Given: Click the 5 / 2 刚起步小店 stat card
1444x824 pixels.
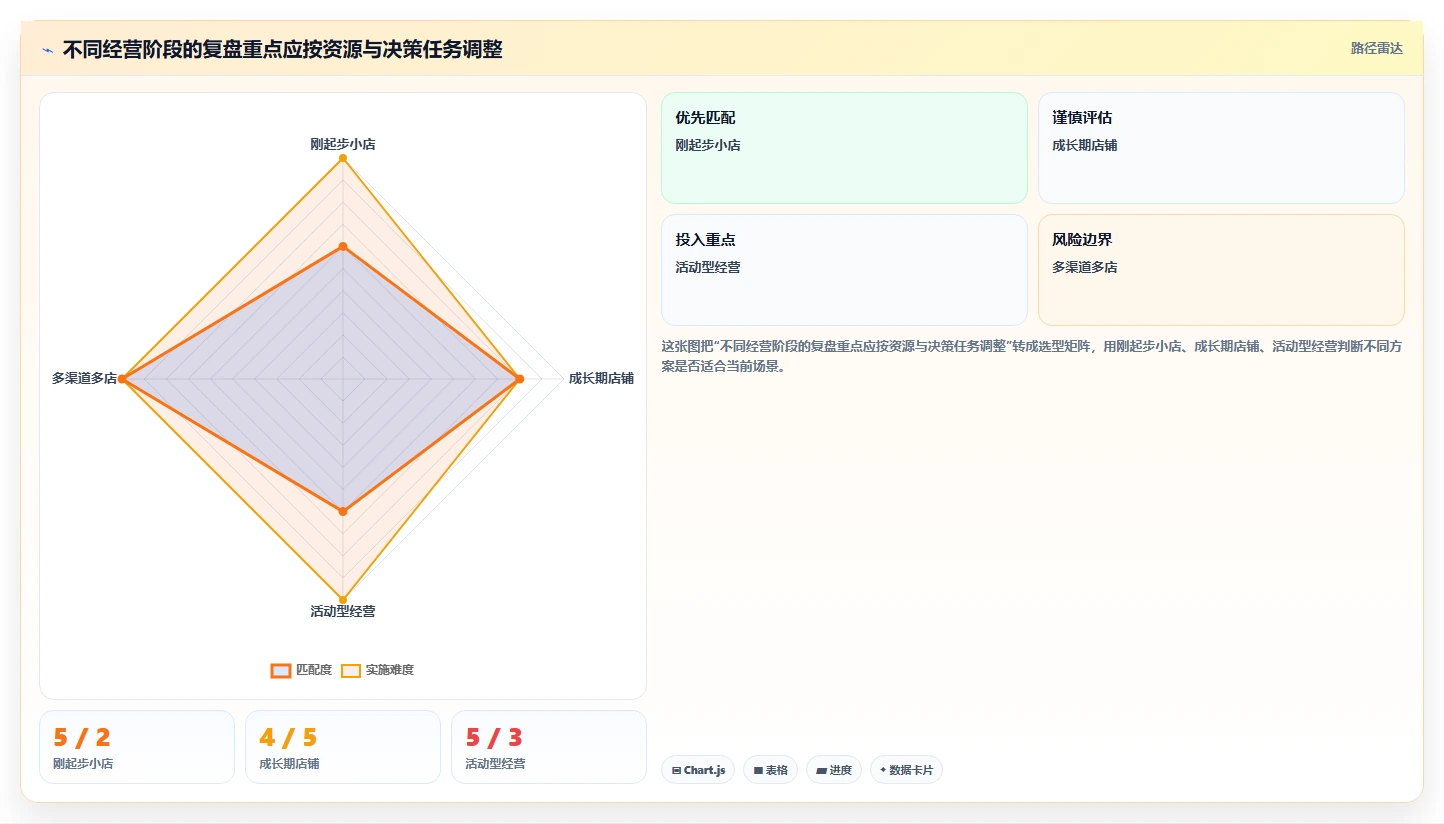Looking at the screenshot, I should (x=137, y=747).
